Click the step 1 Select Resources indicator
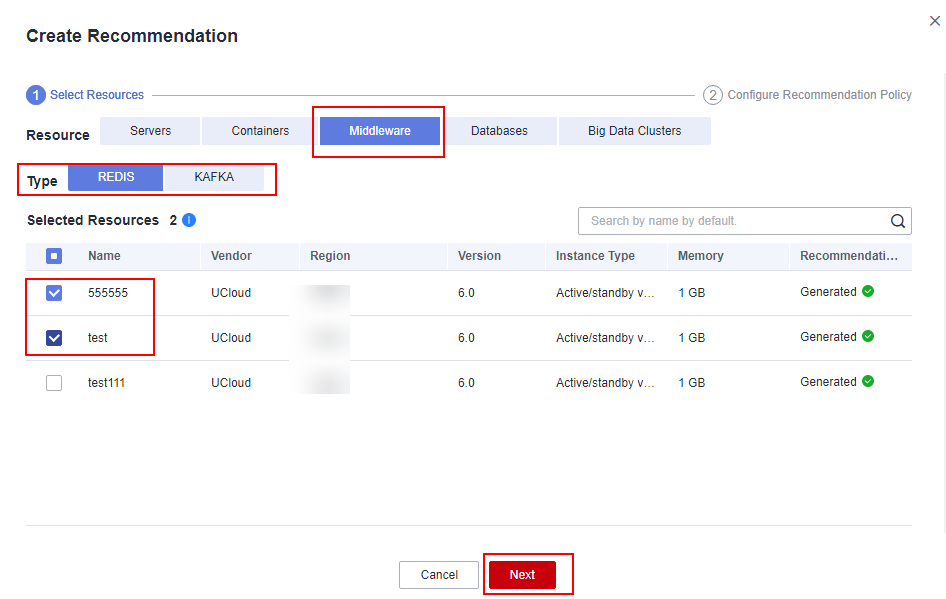Image resolution: width=946 pixels, height=599 pixels. [x=85, y=95]
